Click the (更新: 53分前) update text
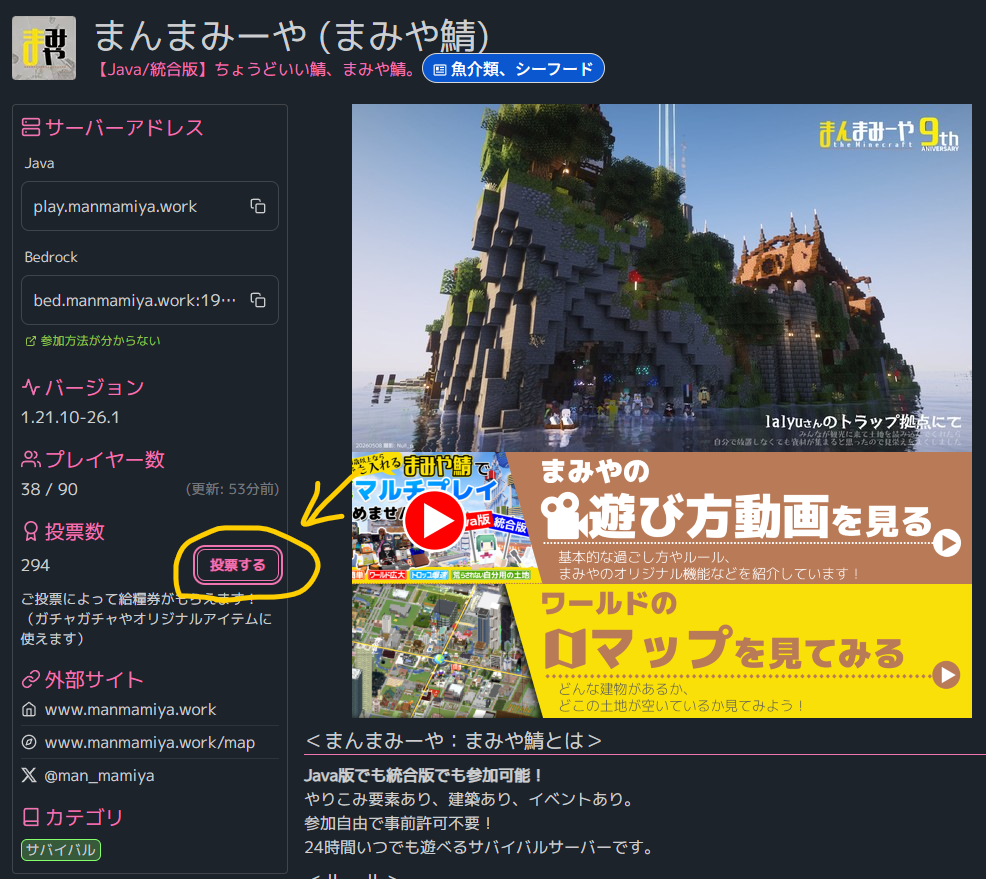986x879 pixels. 232,489
